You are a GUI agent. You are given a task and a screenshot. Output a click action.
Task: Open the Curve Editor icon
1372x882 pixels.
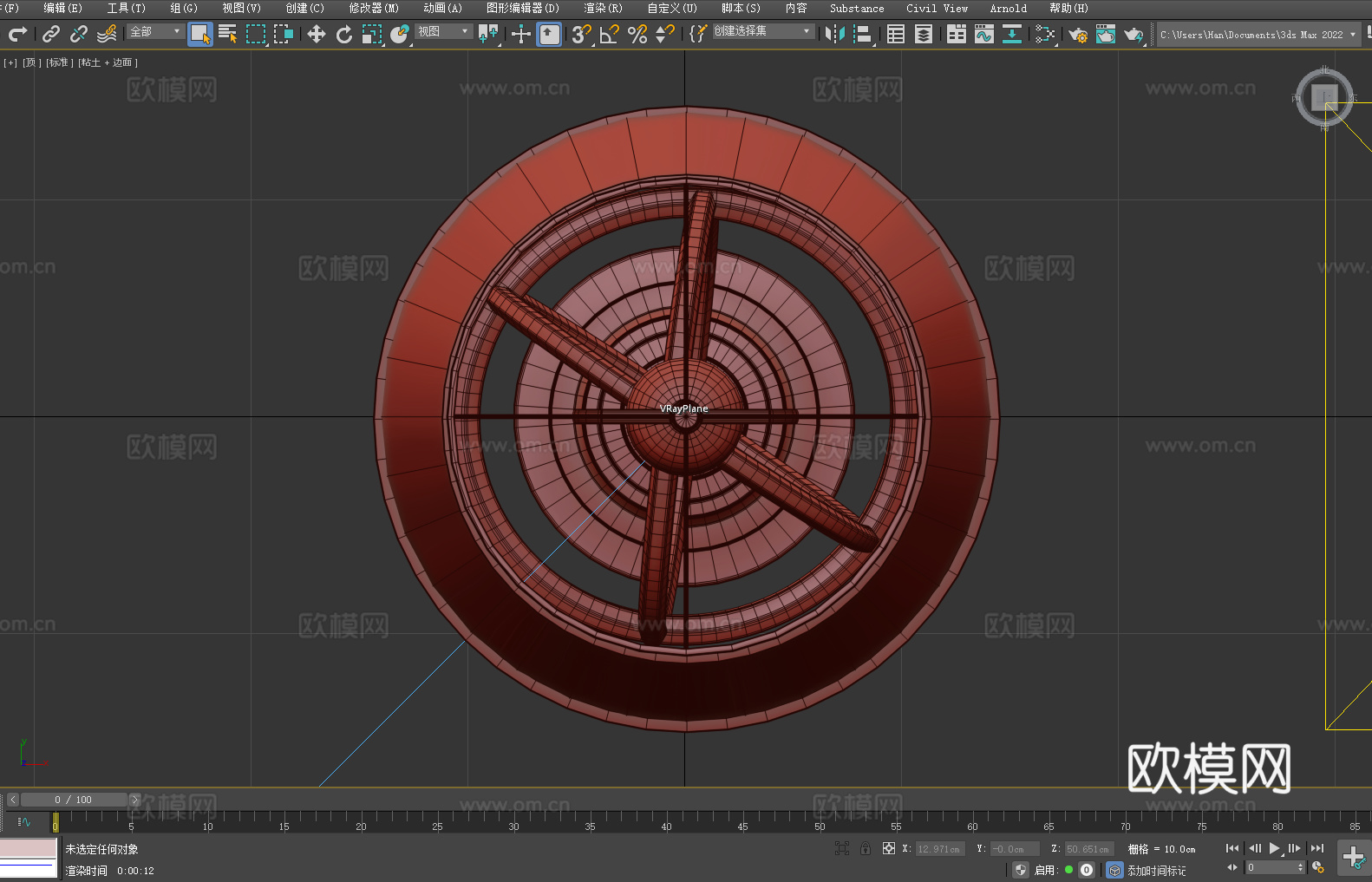(x=983, y=34)
